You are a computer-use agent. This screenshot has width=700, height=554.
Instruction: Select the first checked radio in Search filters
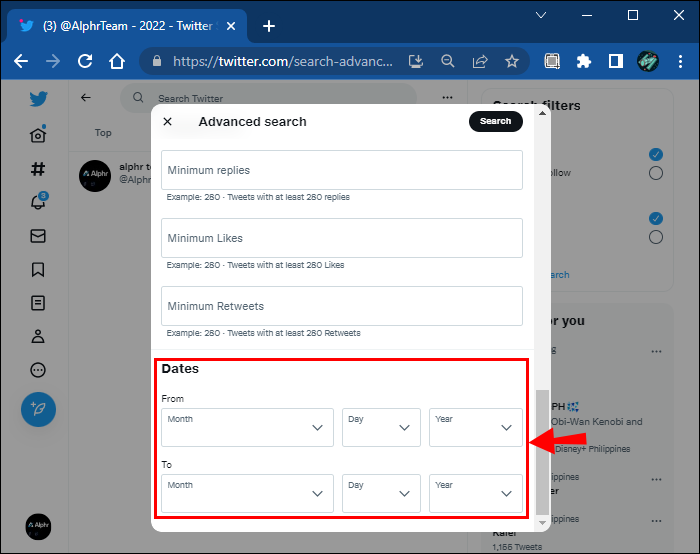tap(656, 154)
